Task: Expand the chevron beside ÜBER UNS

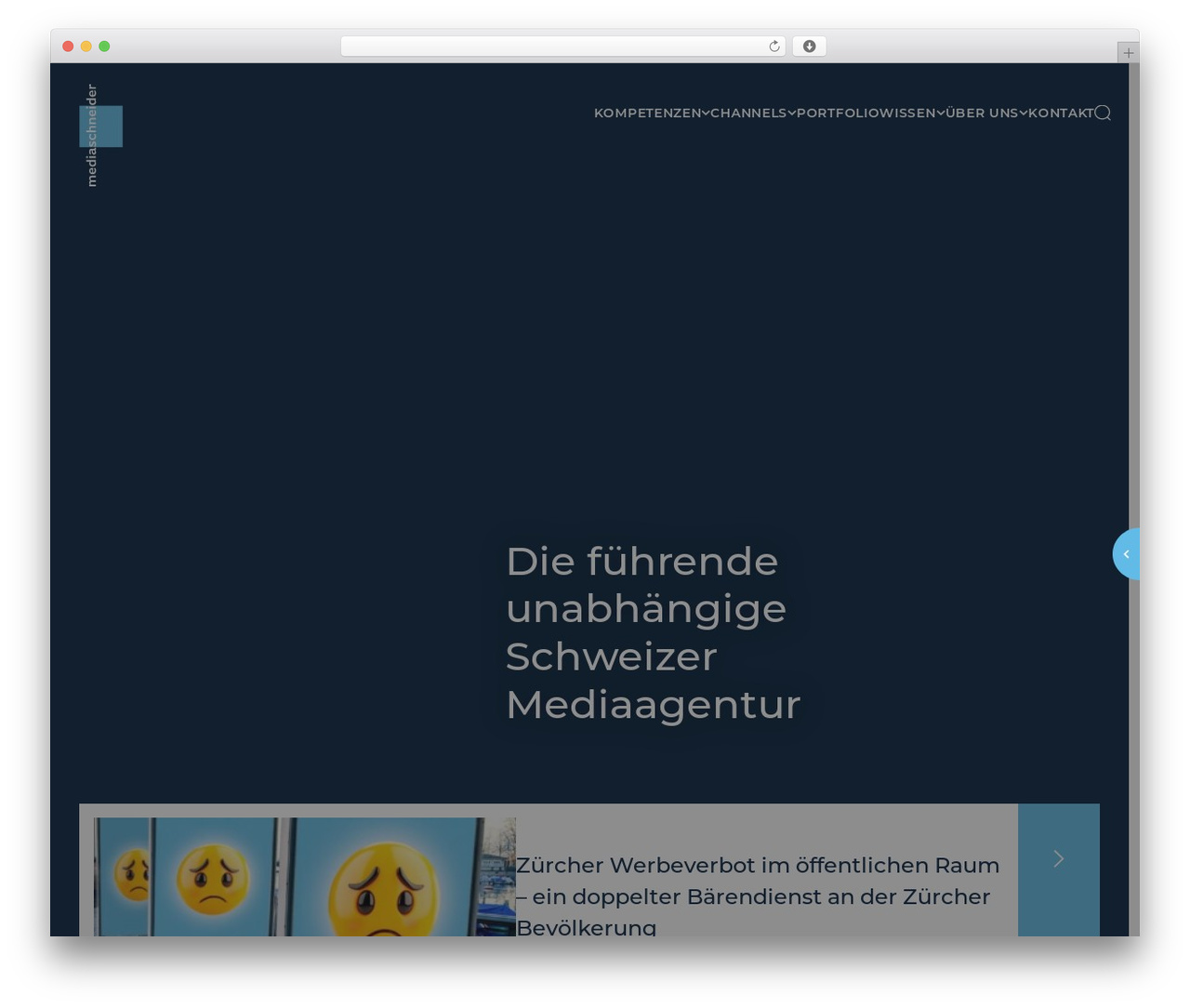Action: pyautogui.click(x=1024, y=113)
